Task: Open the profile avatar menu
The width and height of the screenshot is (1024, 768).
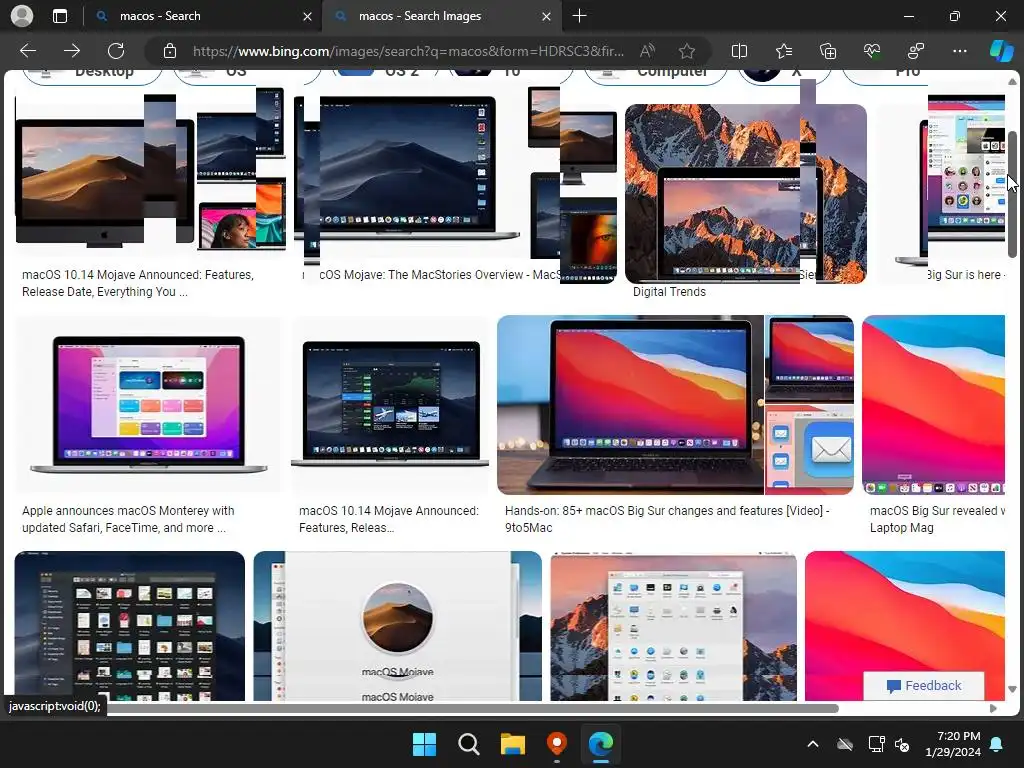Action: pos(22,16)
